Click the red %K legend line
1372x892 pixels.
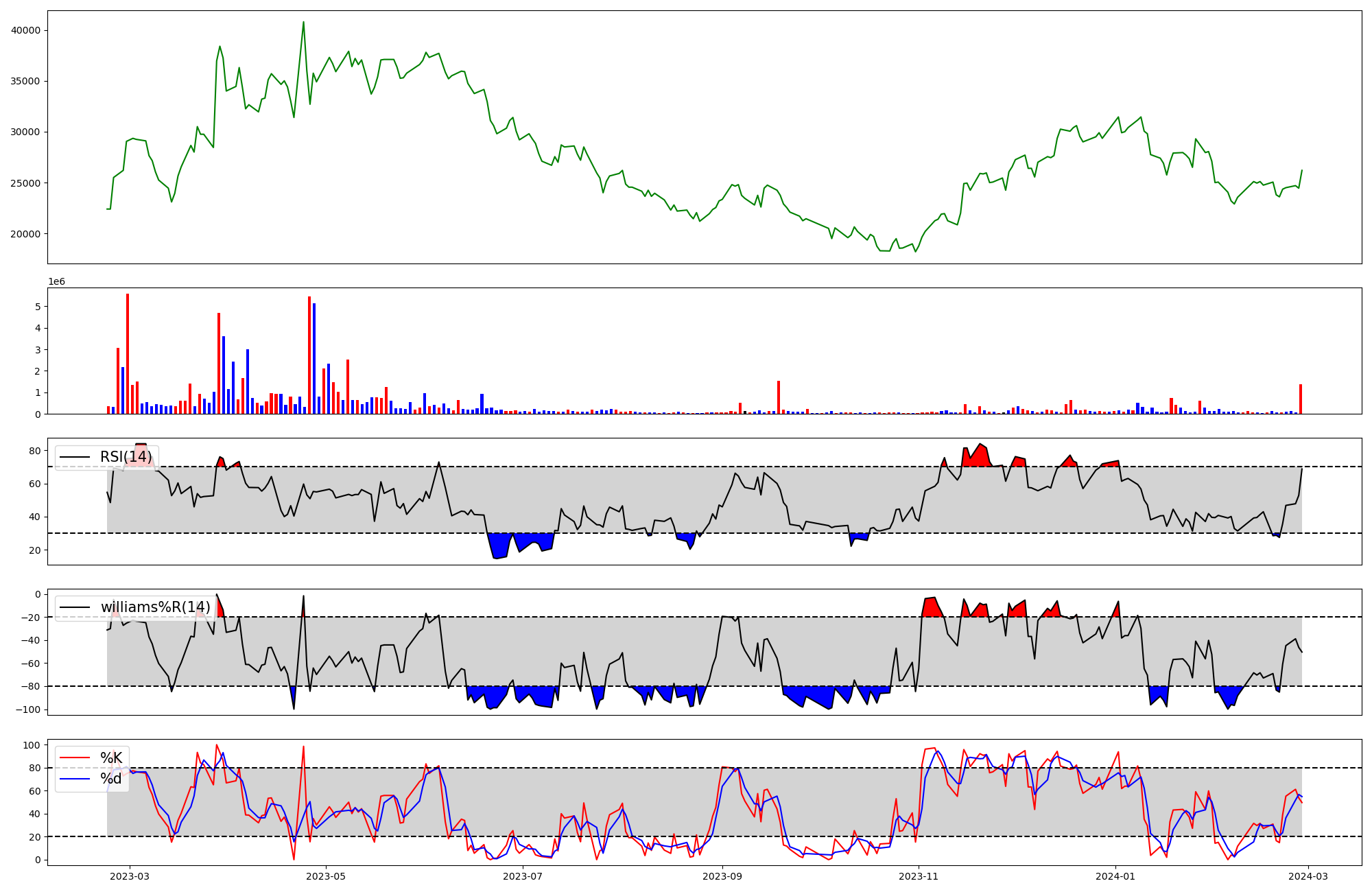[75, 758]
